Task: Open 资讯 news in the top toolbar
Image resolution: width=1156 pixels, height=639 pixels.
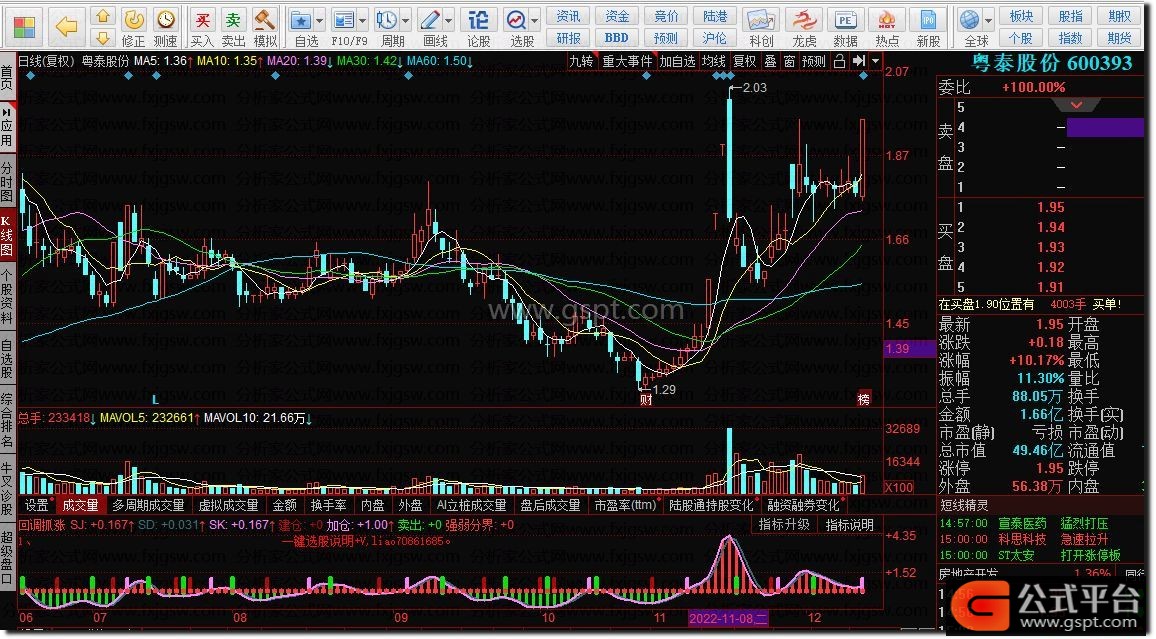Action: coord(568,16)
